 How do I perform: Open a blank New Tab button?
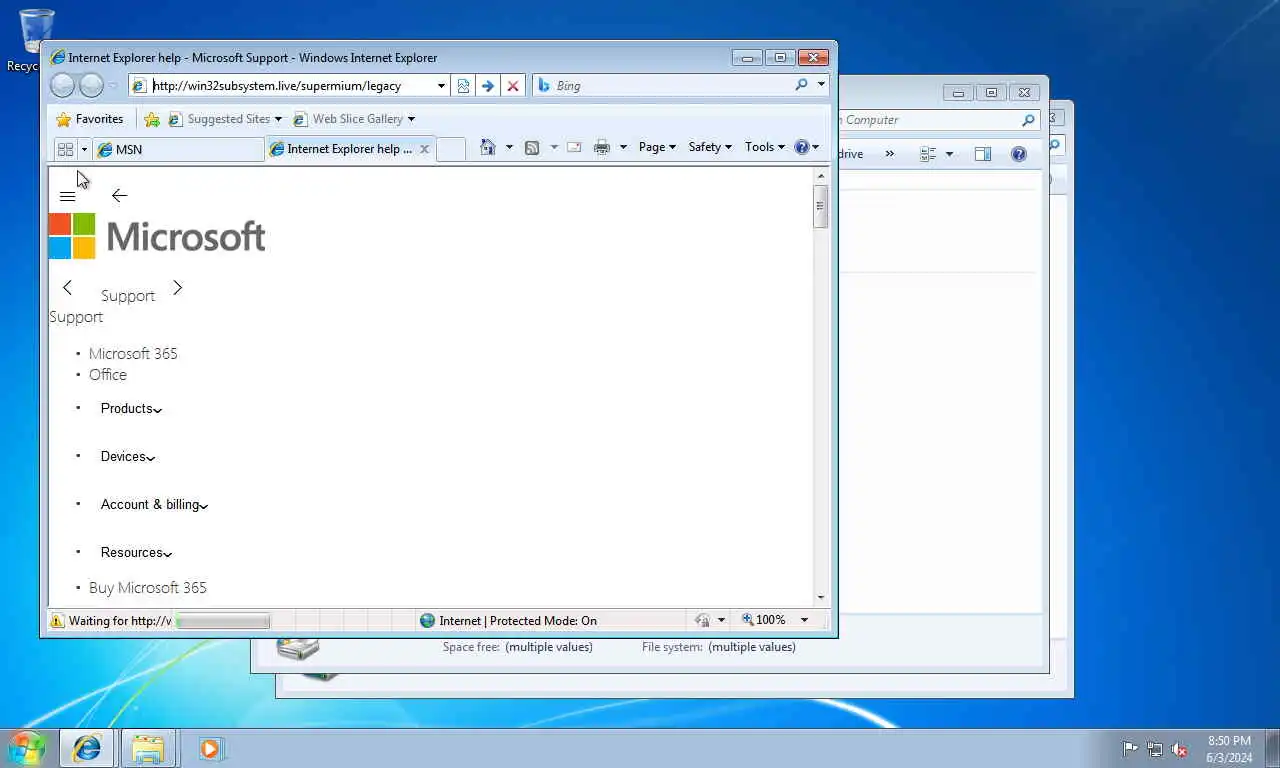451,149
